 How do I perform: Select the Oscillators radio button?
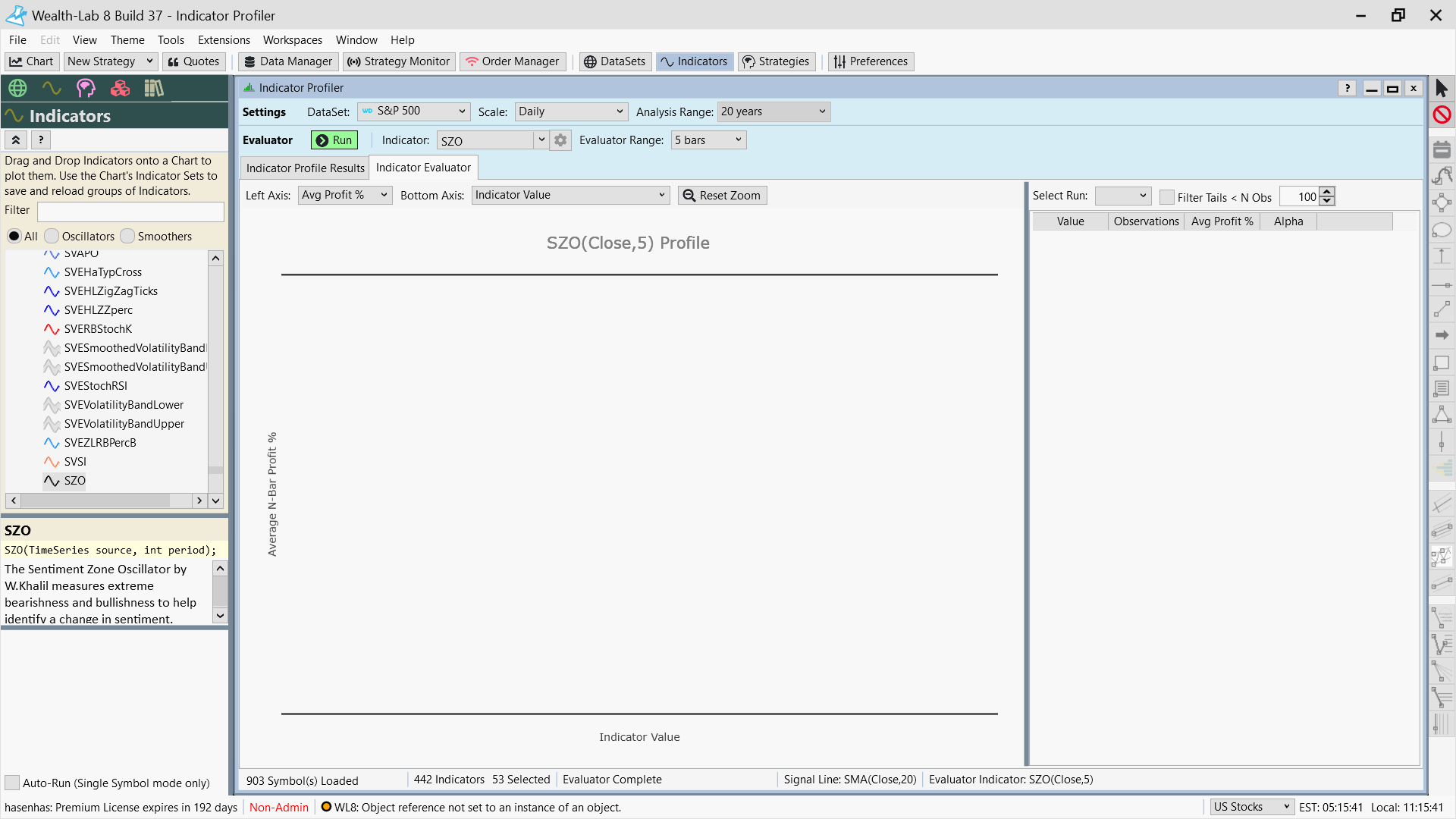51,236
